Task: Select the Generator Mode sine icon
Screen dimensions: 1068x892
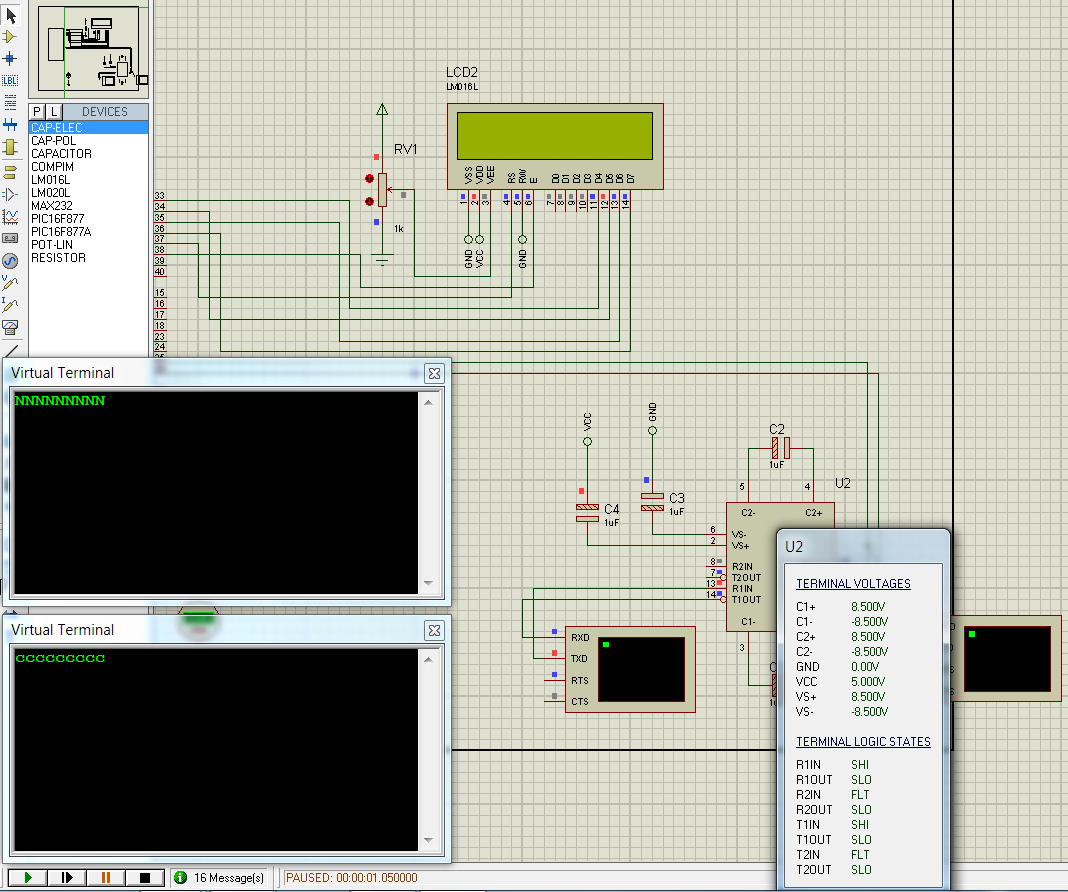Action: [x=11, y=260]
